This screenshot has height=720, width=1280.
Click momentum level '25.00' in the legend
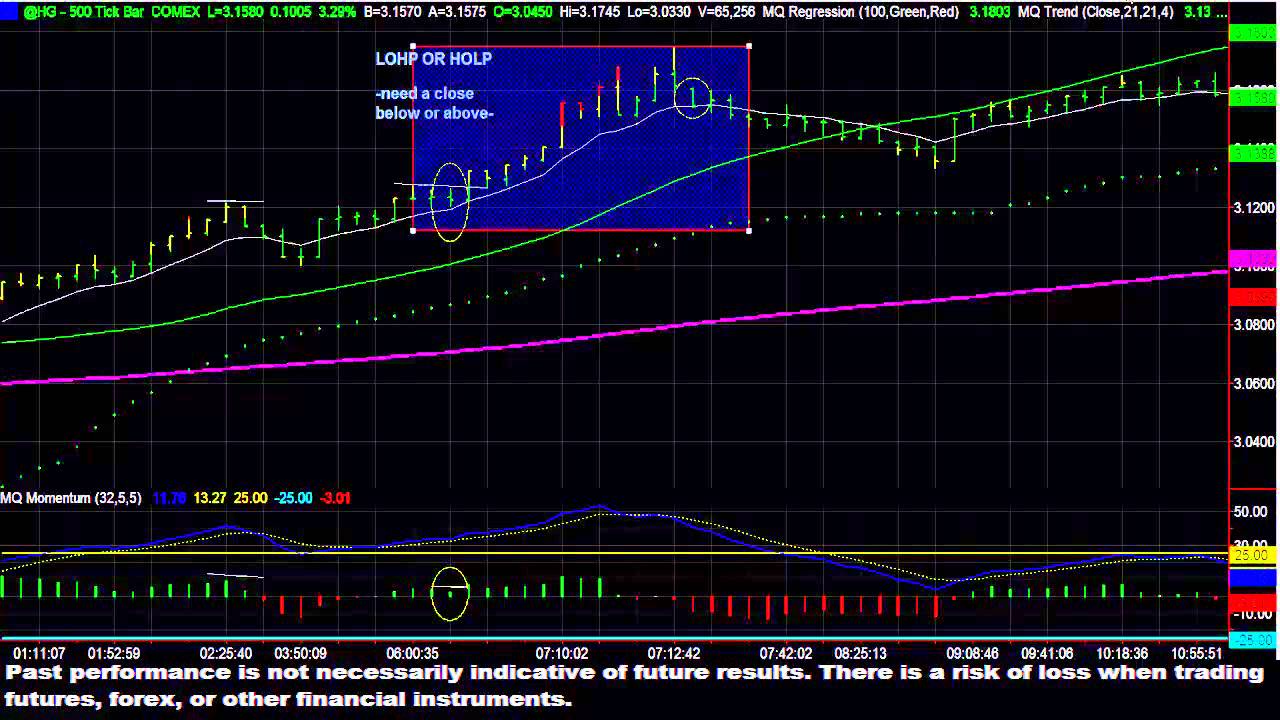(251, 498)
